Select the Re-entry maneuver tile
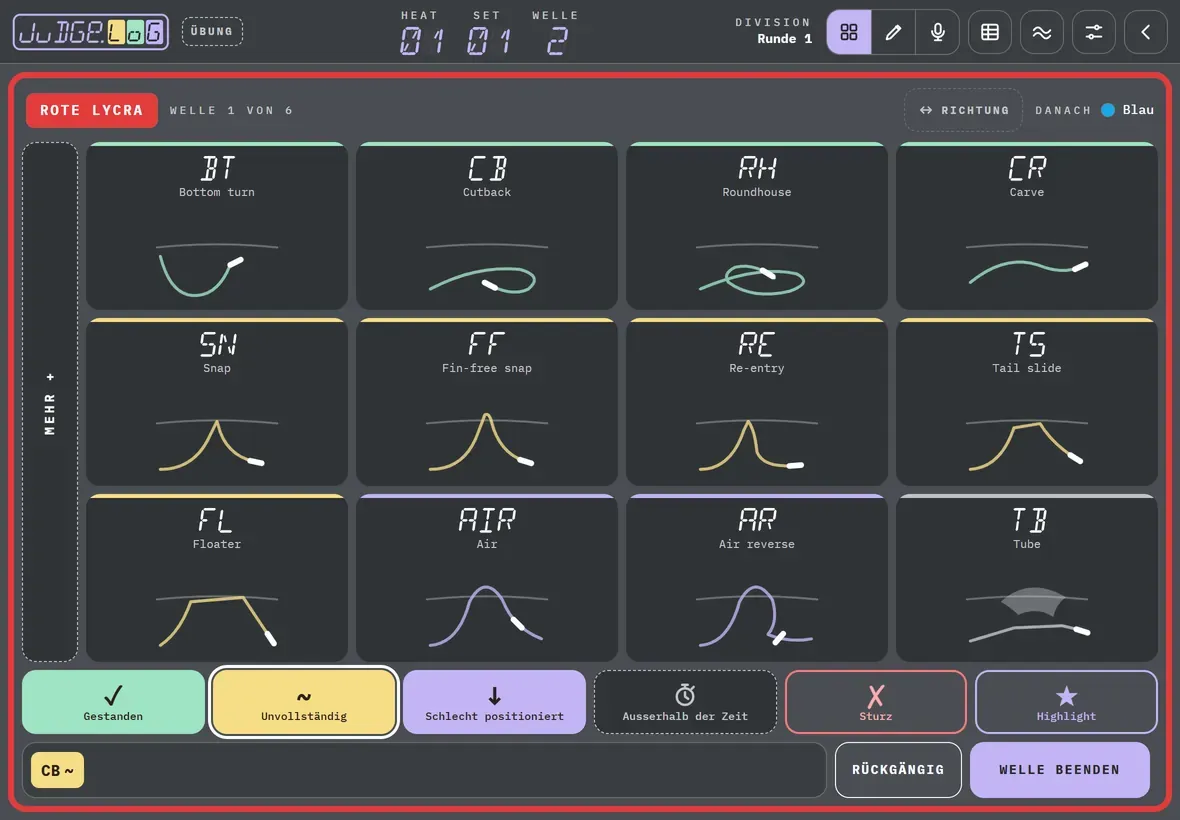 [x=756, y=402]
